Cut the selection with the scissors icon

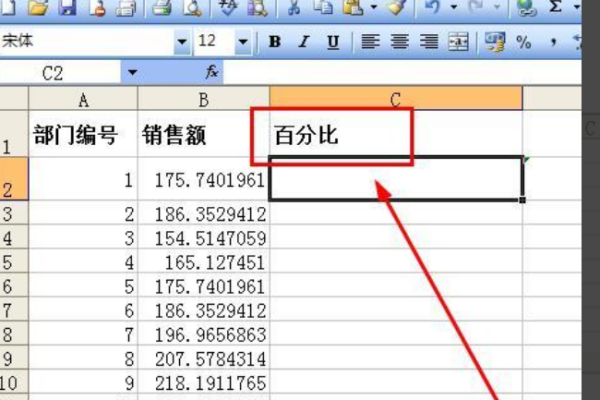[293, 7]
